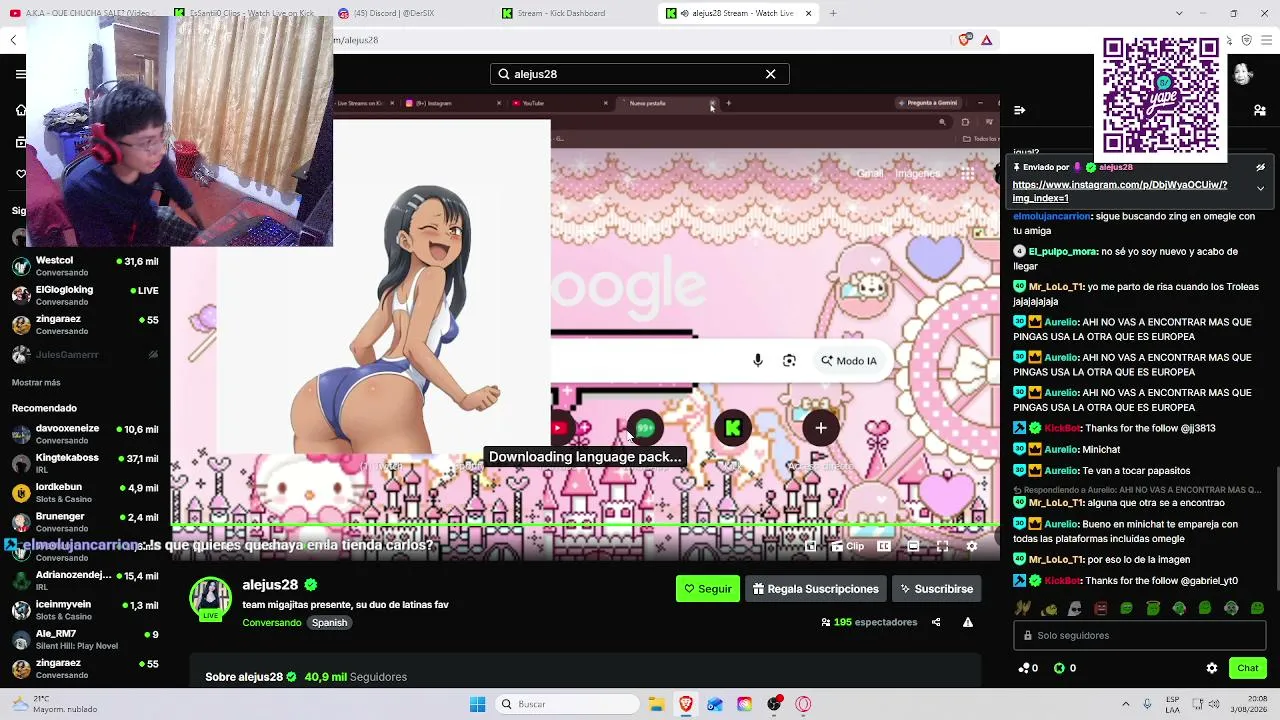1280x720 pixels.
Task: Click the Spanish language tag
Action: [329, 623]
